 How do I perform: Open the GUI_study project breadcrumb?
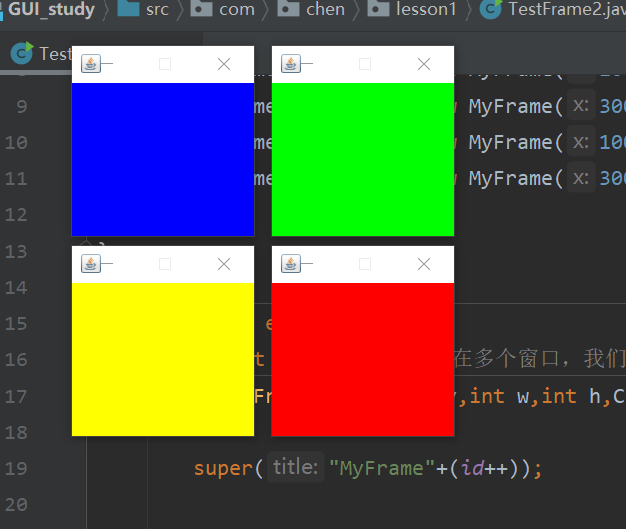click(51, 9)
